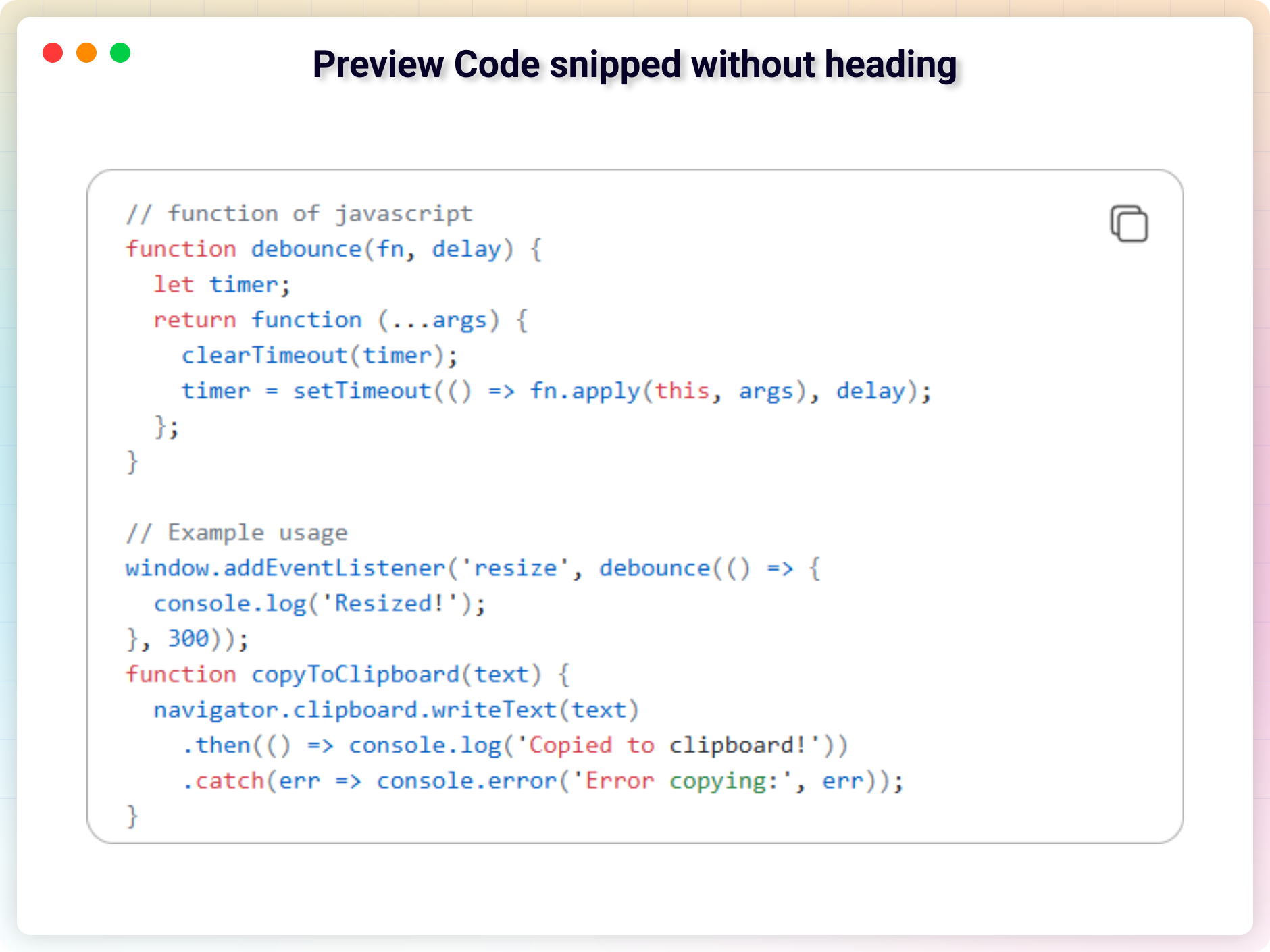
Task: Click the orange window dot
Action: (x=86, y=53)
